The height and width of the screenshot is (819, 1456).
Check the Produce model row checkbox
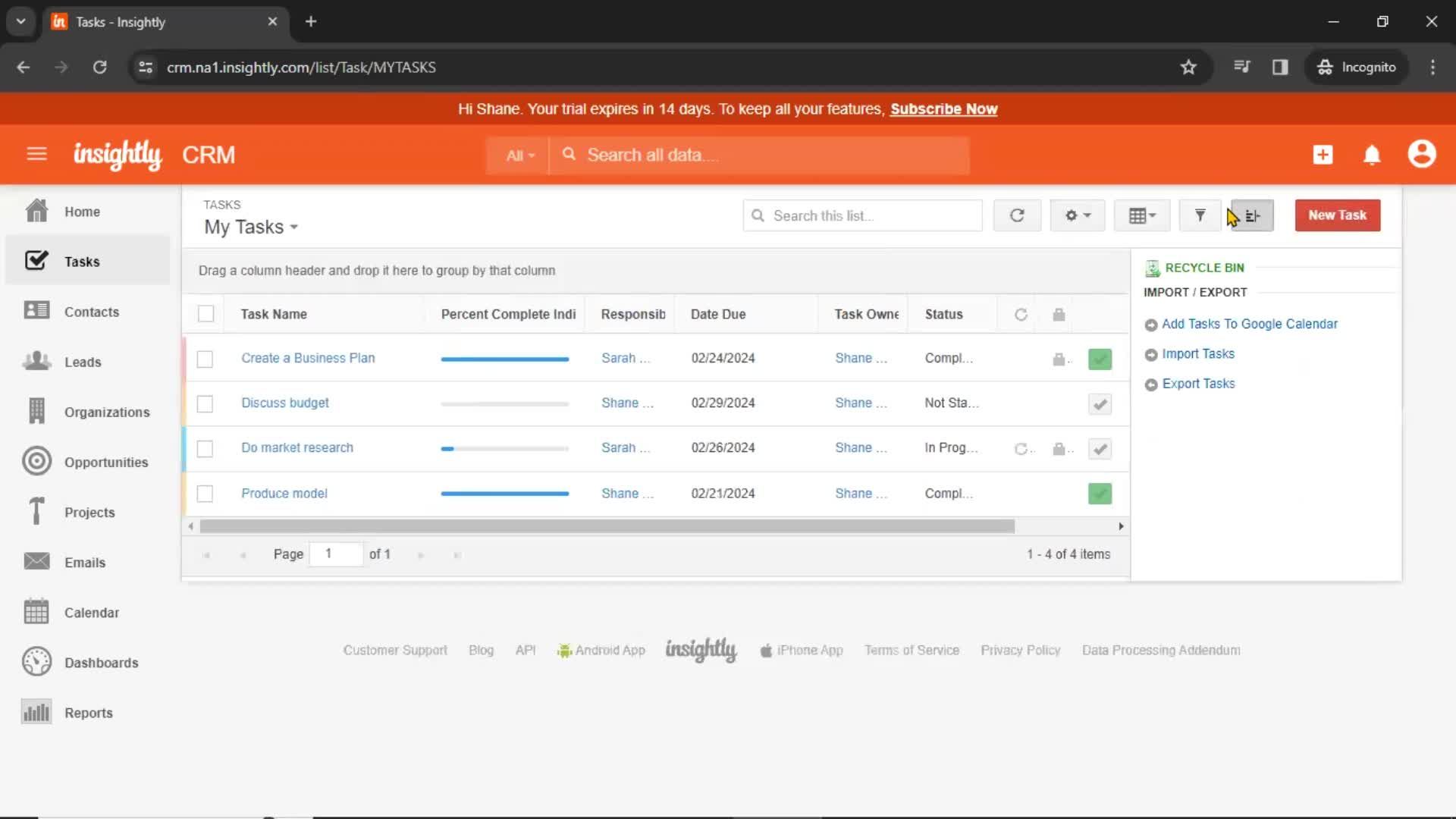click(205, 494)
